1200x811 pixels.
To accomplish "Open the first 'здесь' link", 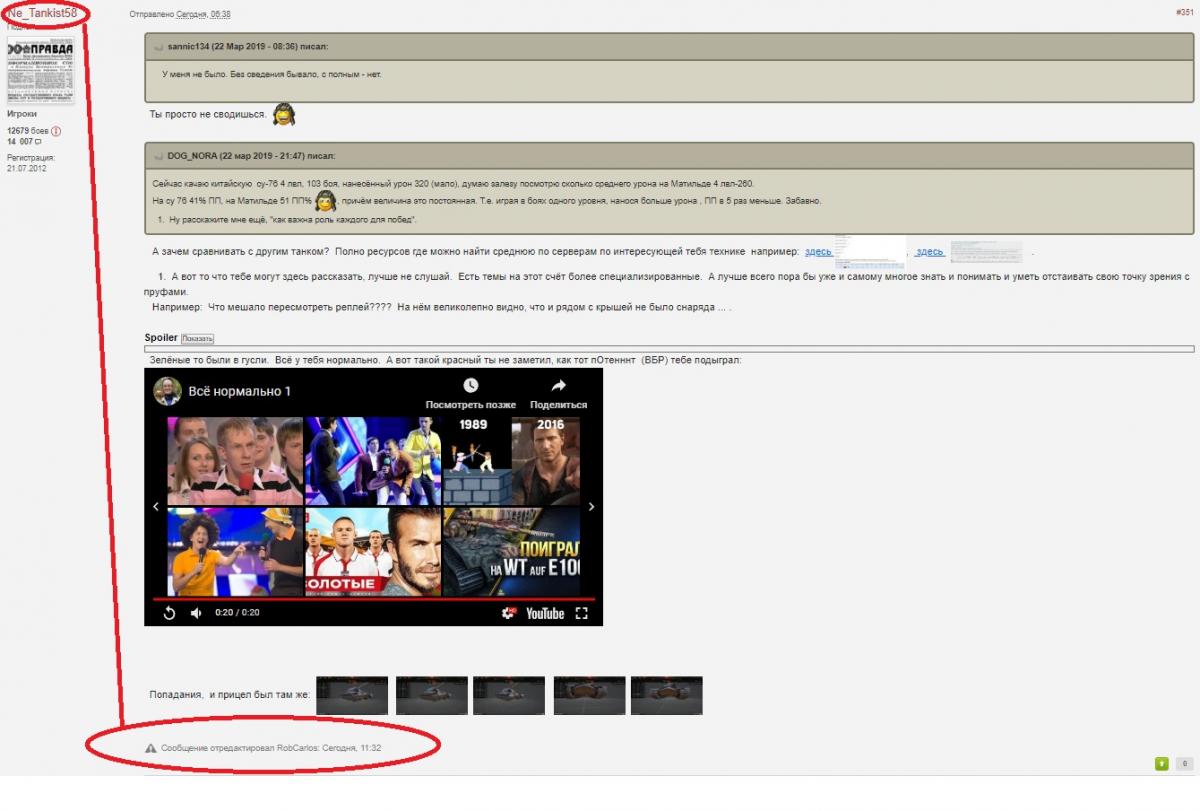I will pos(817,252).
